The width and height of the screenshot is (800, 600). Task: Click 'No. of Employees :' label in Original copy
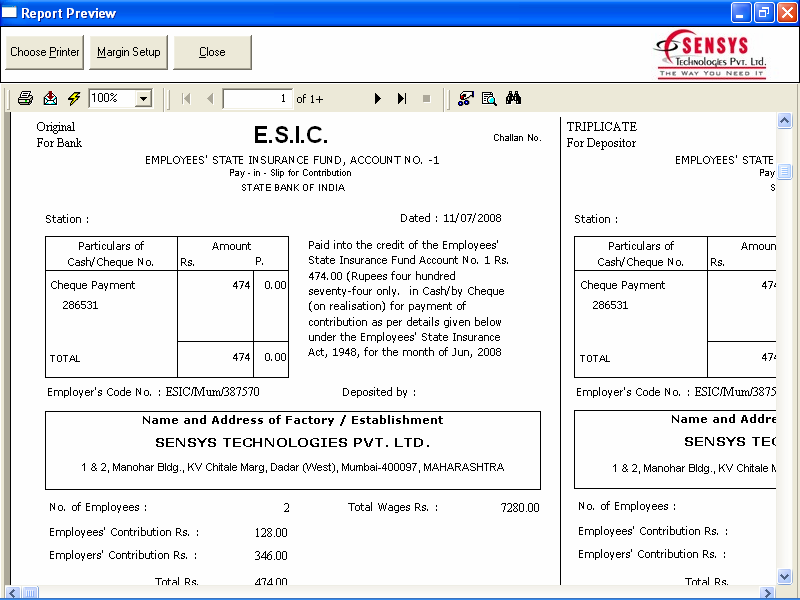[98, 507]
